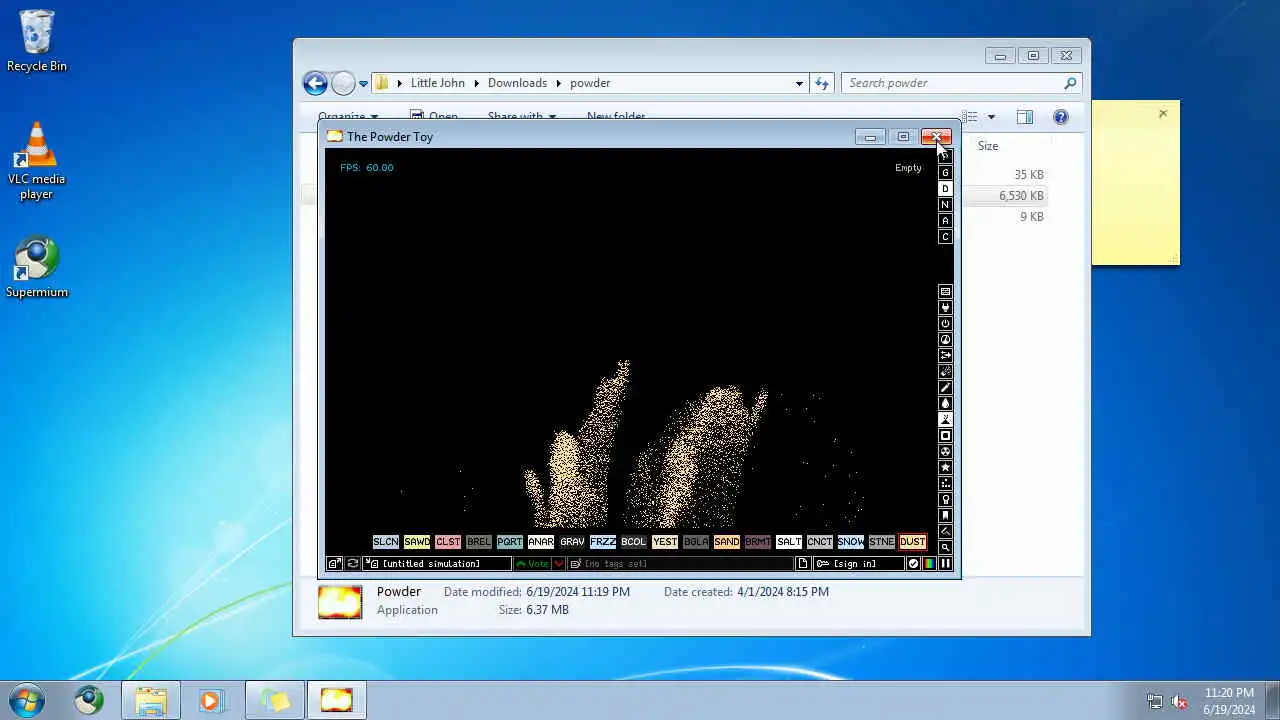
Task: Pause or resume the simulation
Action: (x=945, y=564)
